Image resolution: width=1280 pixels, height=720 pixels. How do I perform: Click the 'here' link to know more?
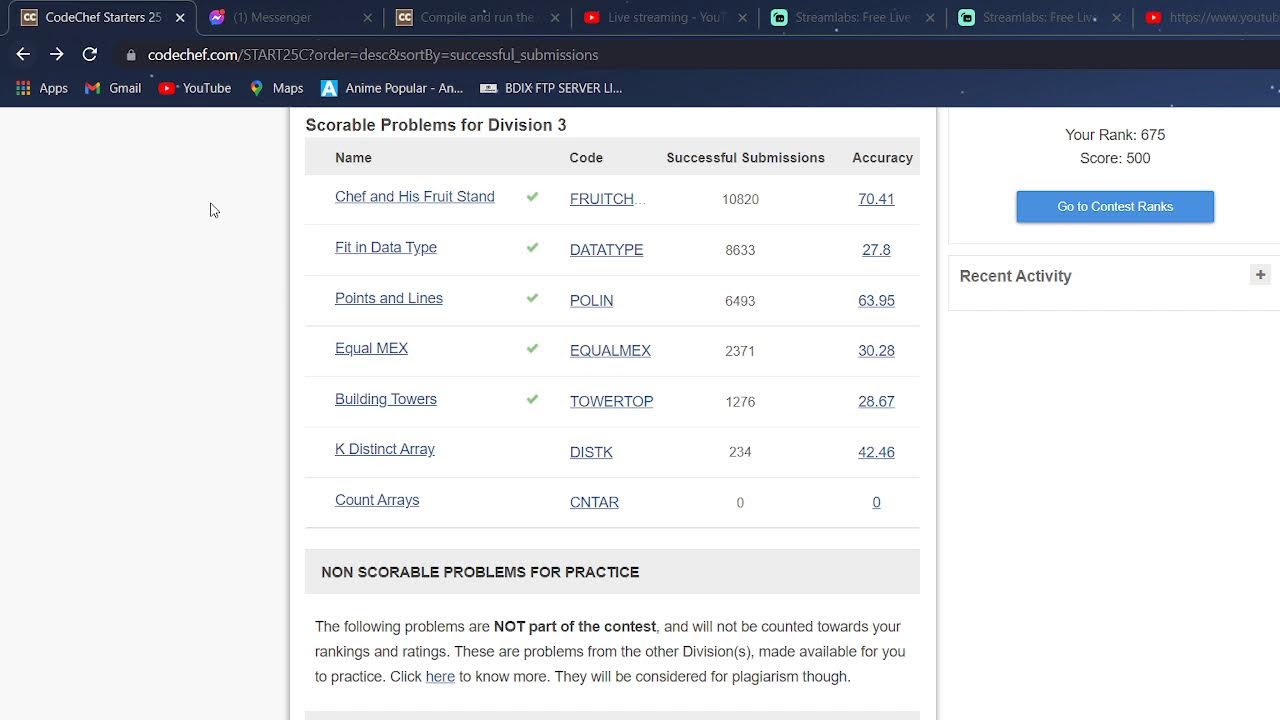click(440, 677)
